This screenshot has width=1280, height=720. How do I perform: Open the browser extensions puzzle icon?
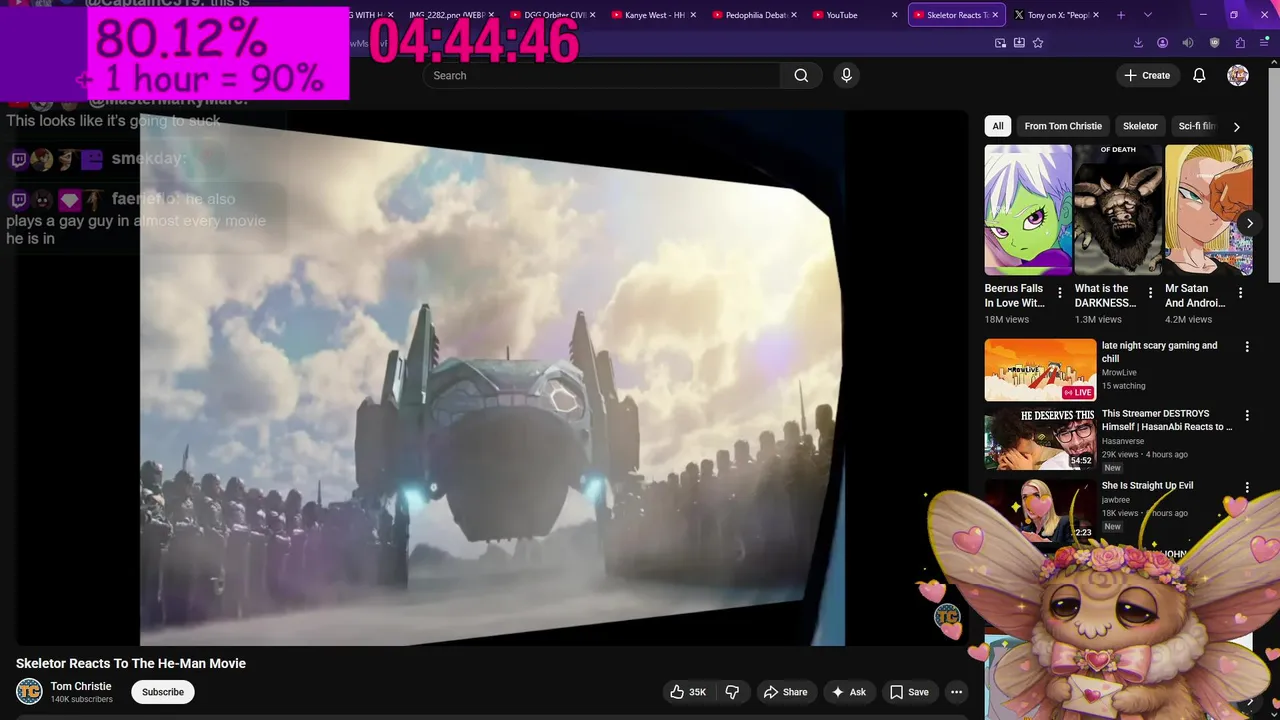pos(1240,43)
